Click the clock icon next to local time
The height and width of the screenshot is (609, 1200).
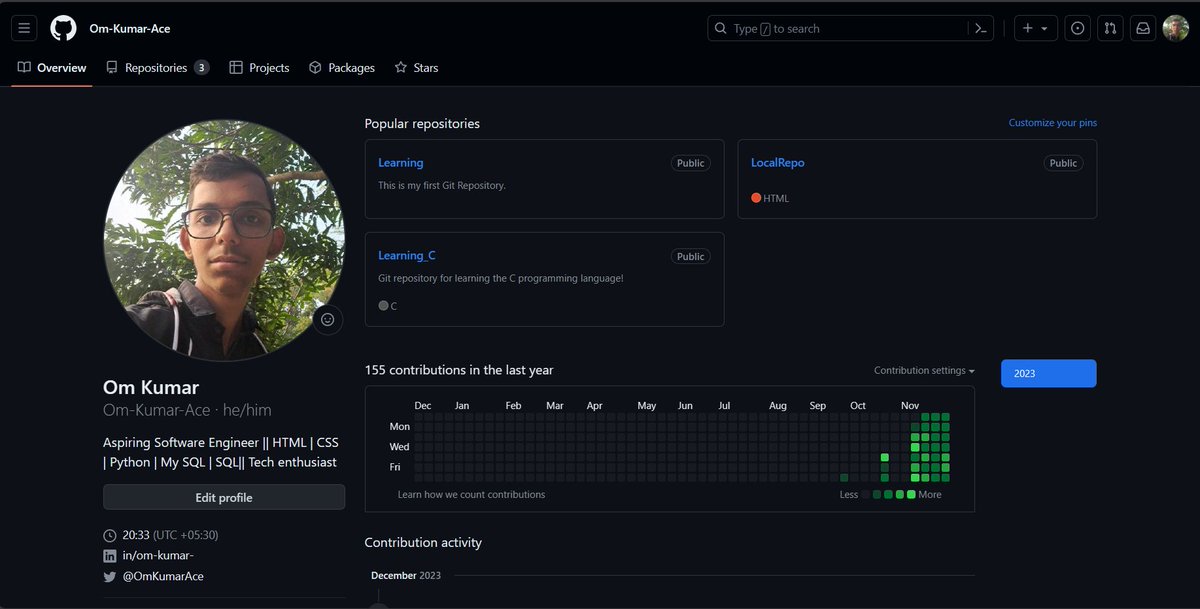[109, 534]
